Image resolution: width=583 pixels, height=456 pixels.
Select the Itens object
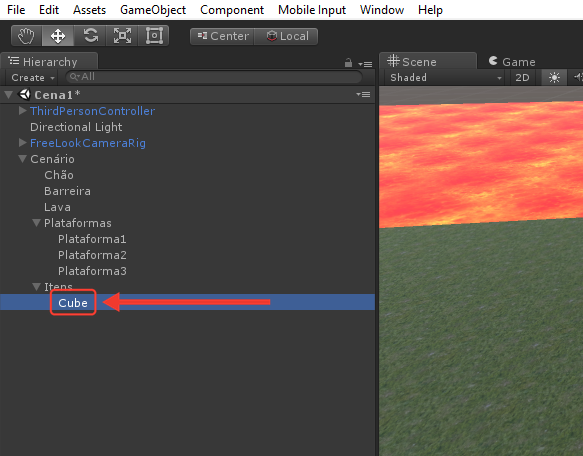click(58, 287)
